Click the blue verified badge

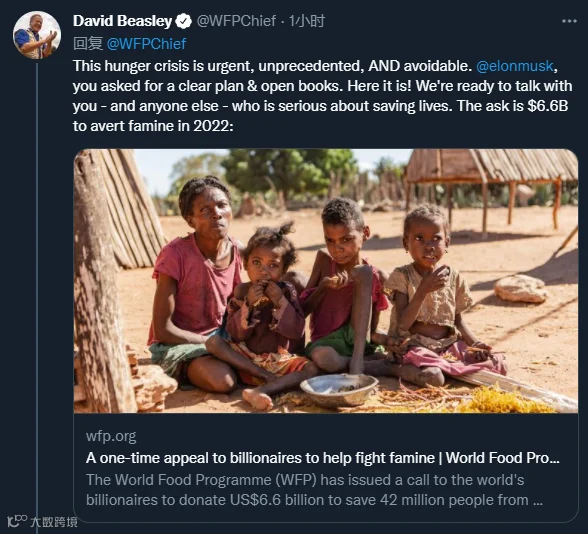184,21
